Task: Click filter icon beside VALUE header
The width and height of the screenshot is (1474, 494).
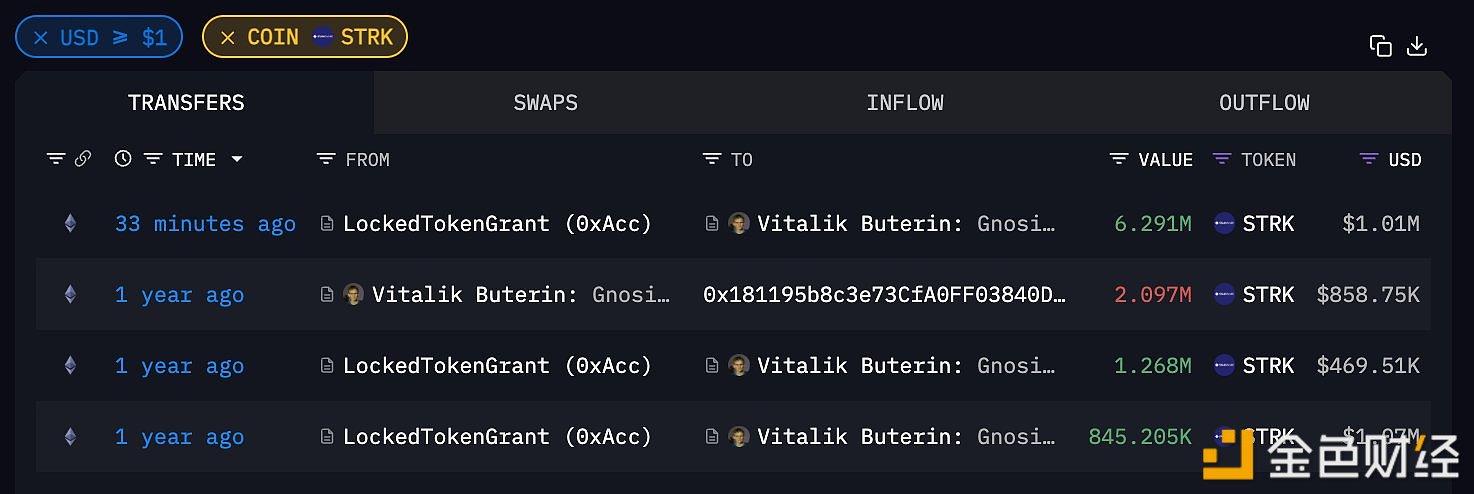Action: [x=1119, y=159]
